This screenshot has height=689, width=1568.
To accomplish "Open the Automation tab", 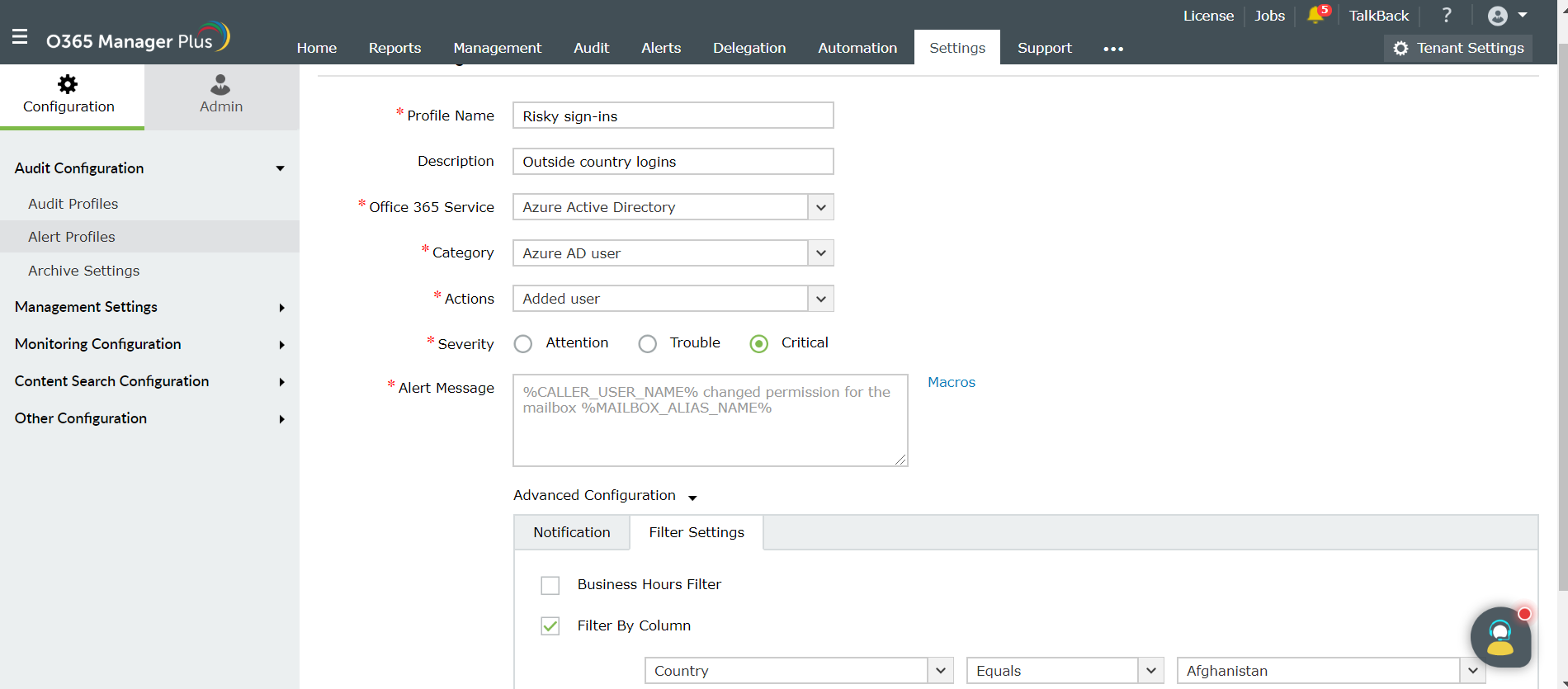I will pos(857,48).
